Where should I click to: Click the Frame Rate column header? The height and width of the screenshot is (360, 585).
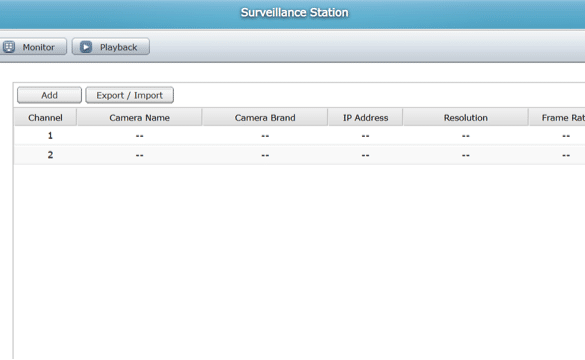tap(557, 118)
